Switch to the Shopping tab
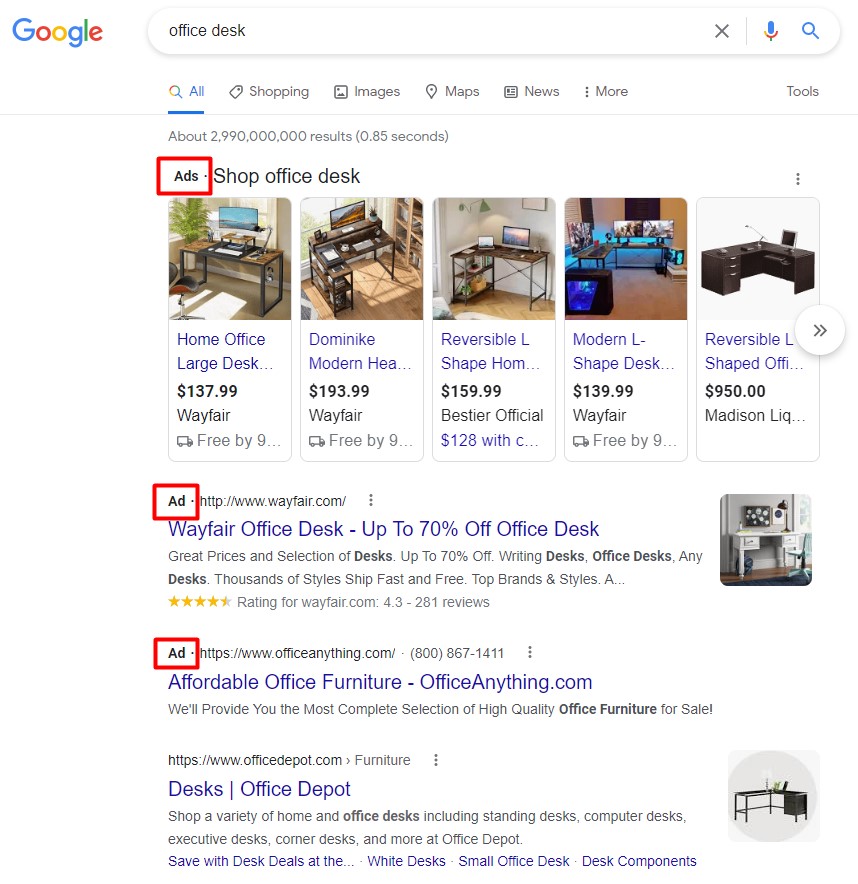Viewport: 858px width, 884px height. 269,91
